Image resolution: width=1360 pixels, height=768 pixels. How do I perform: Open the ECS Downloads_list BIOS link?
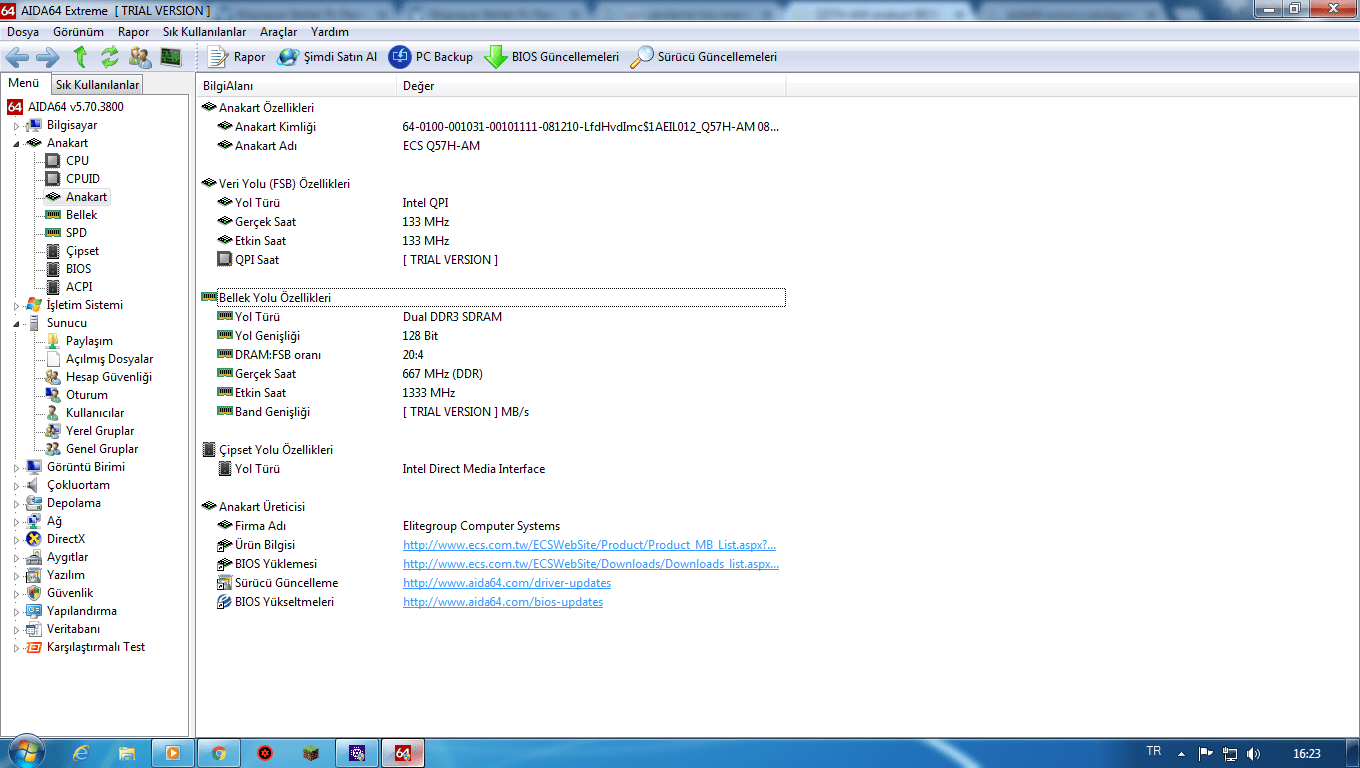(x=591, y=564)
